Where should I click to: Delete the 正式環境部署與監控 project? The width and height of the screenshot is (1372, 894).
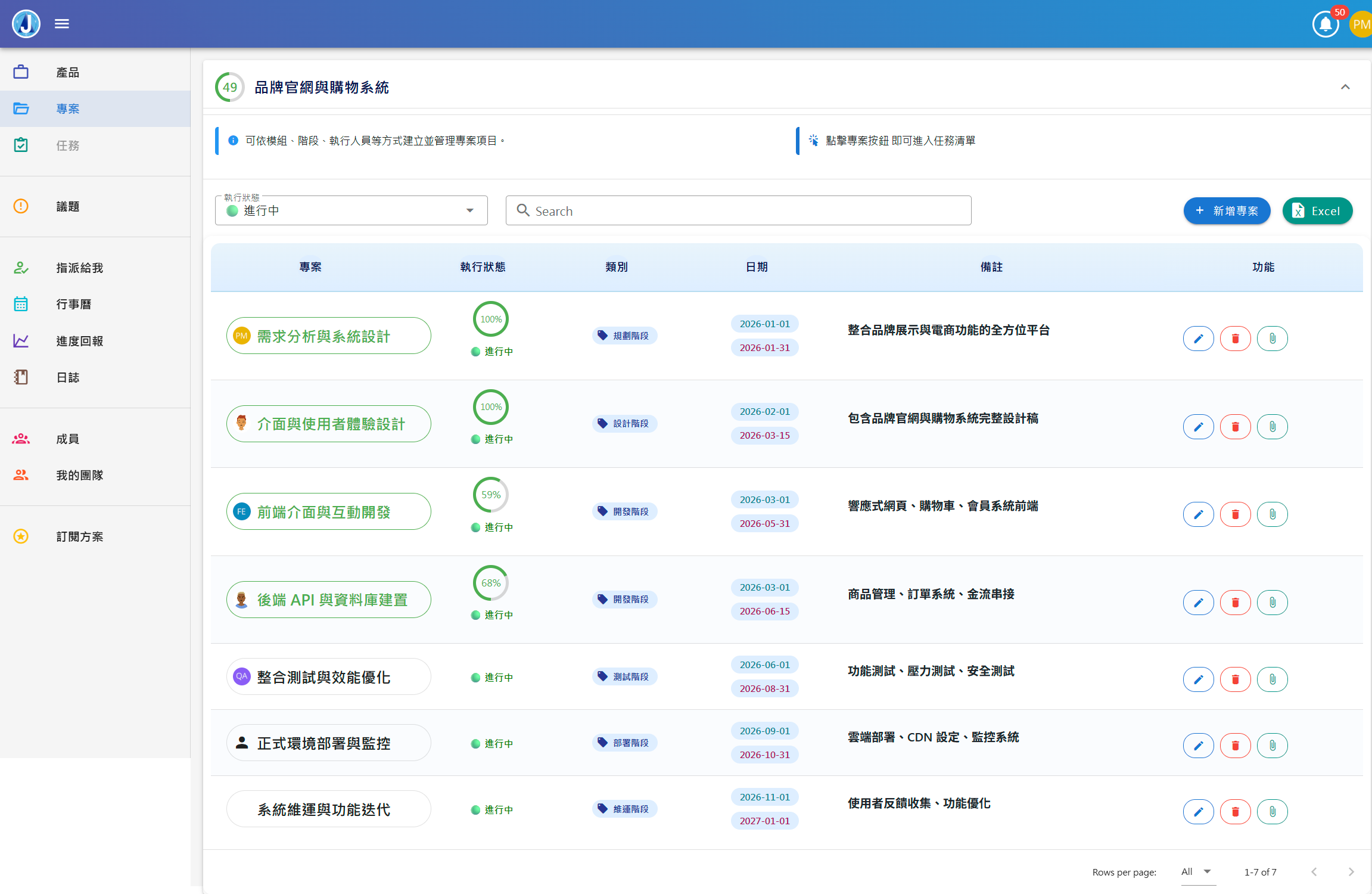(1235, 746)
